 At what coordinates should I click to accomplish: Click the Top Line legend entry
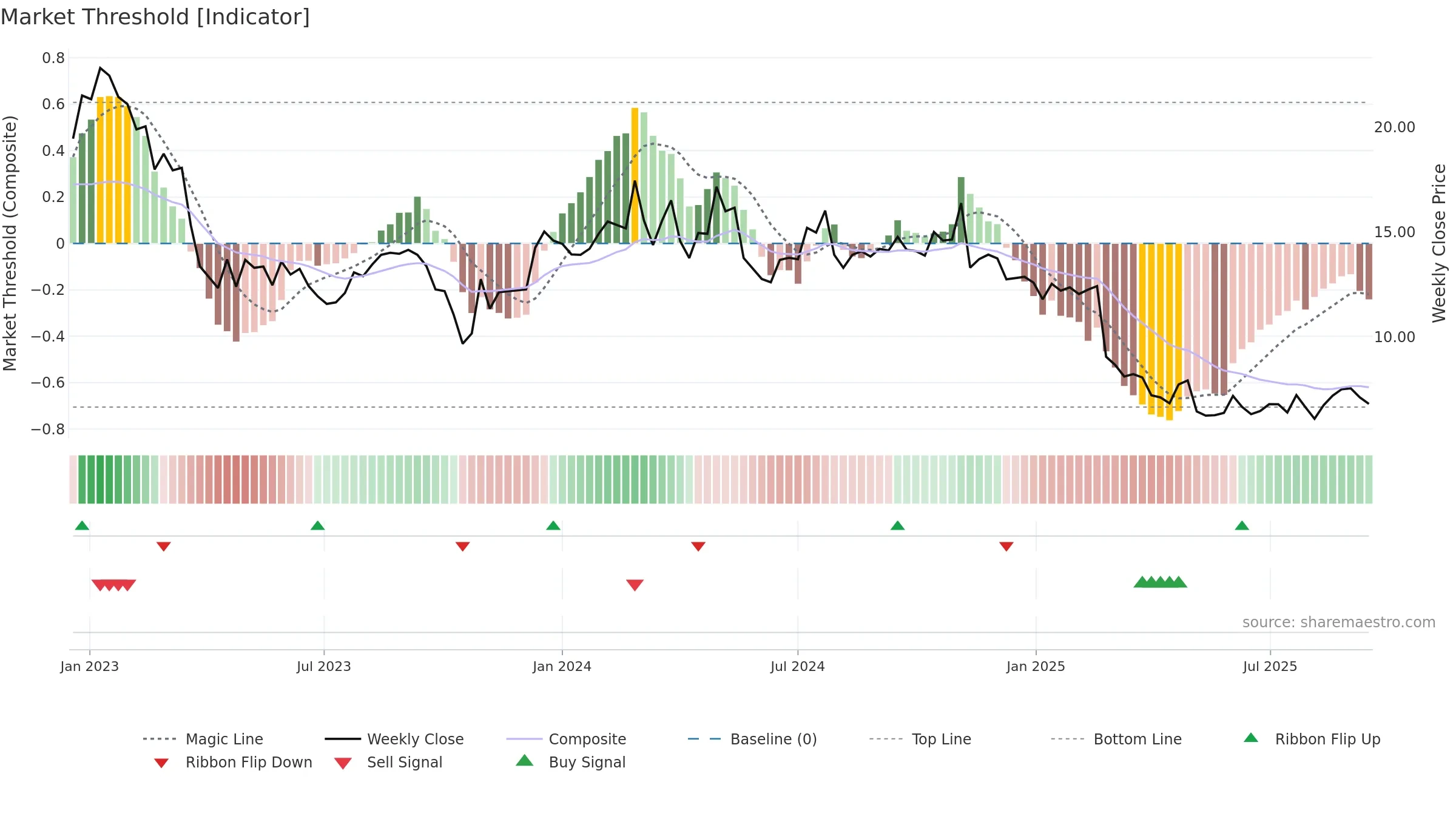920,739
